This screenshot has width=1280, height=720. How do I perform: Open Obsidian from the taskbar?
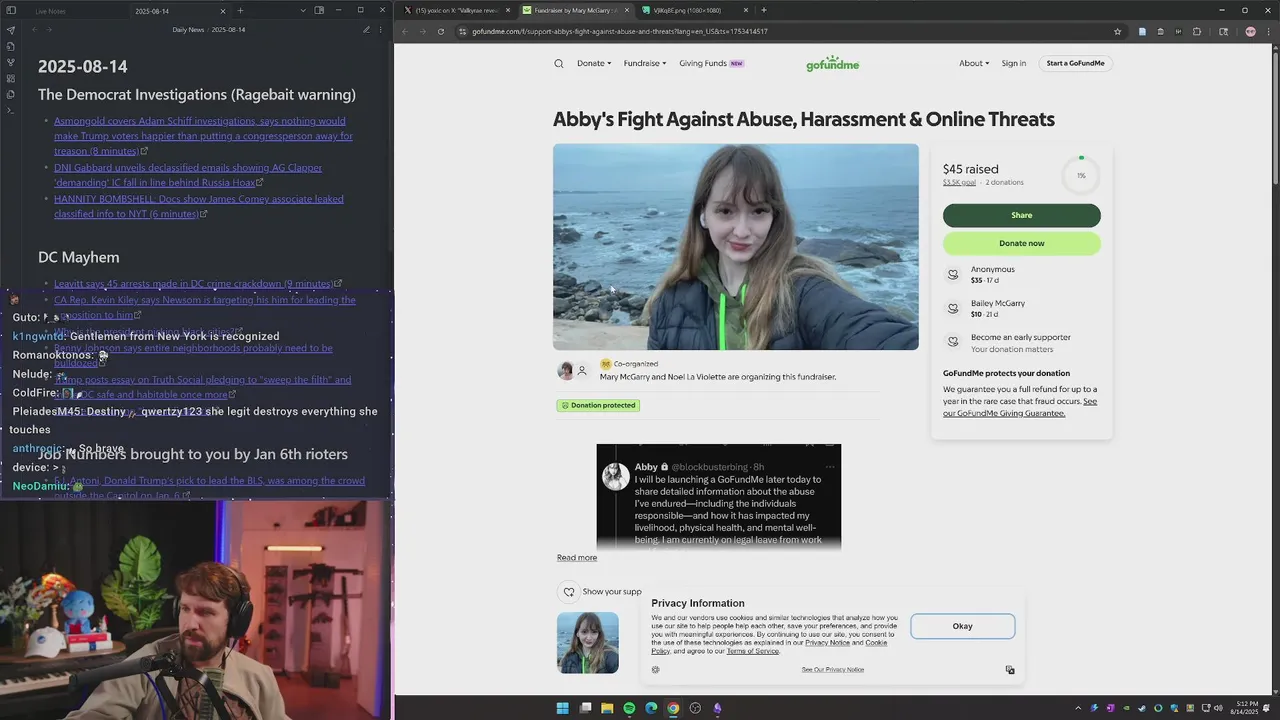coord(717,708)
